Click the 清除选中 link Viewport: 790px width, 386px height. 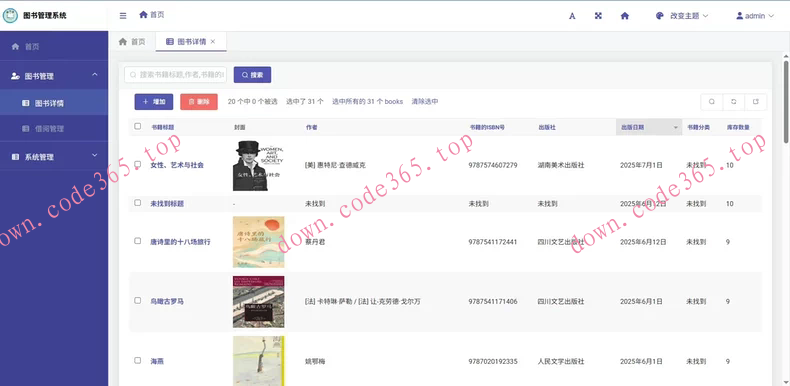(425, 101)
